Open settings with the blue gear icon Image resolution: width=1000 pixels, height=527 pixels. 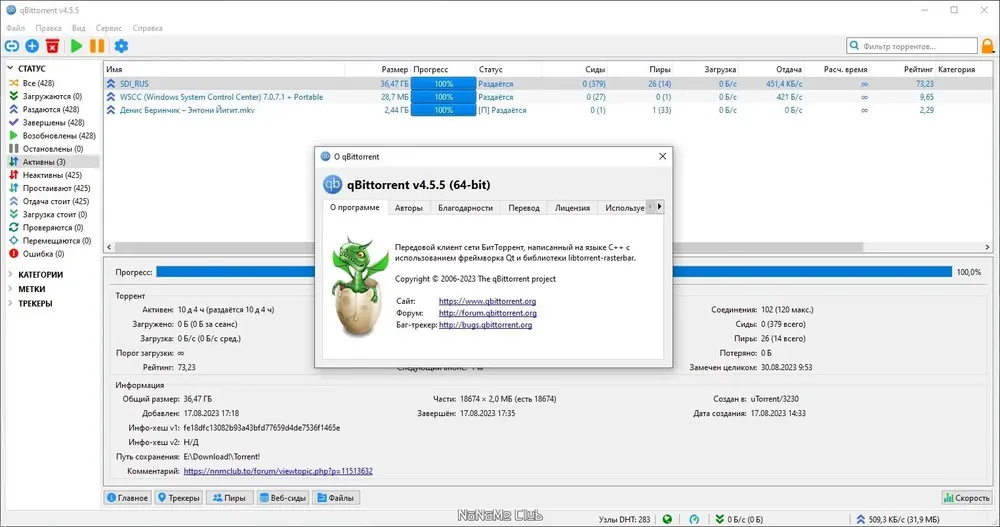[121, 46]
